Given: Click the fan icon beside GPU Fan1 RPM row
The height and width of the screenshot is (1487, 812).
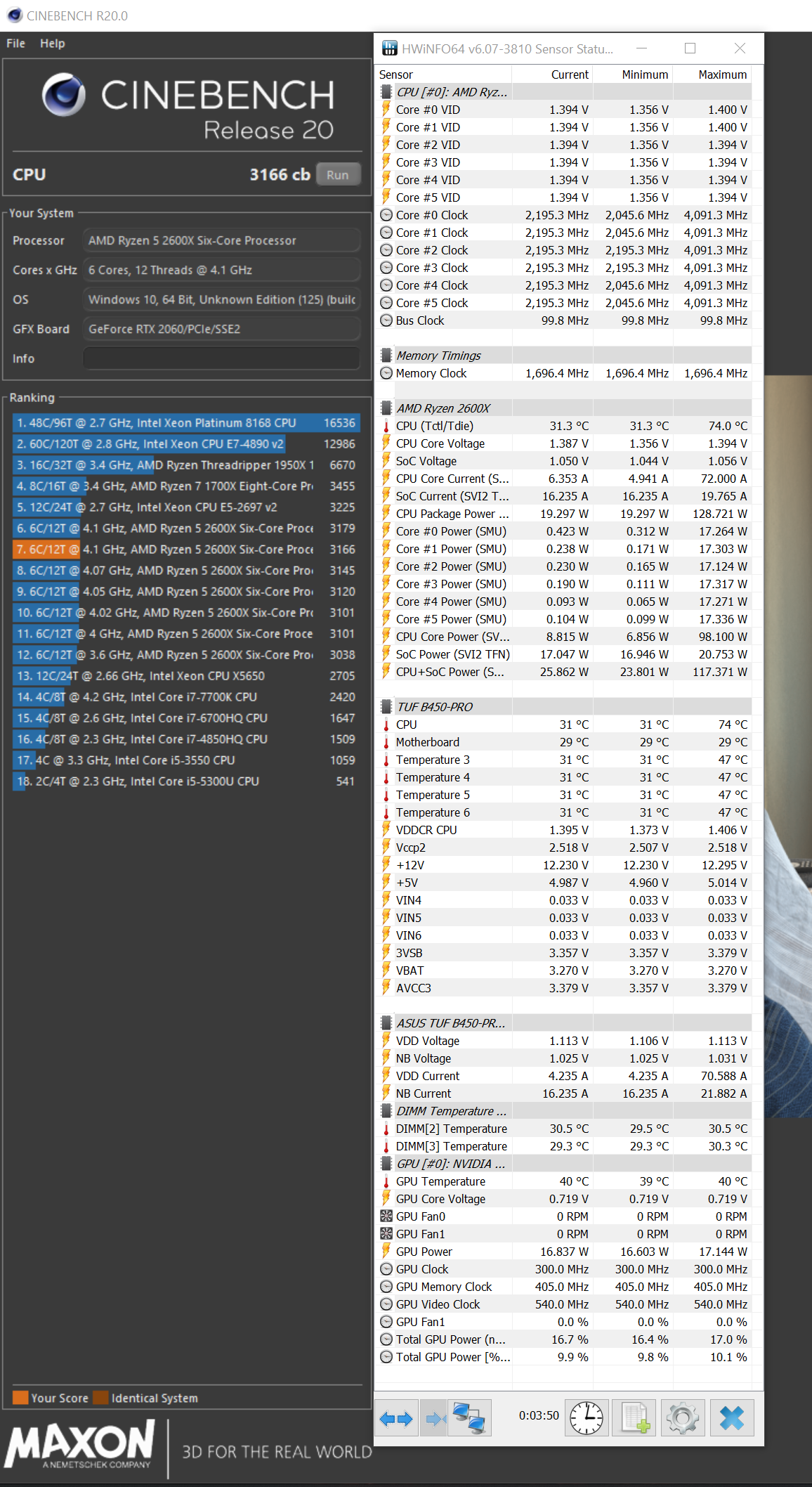Looking at the screenshot, I should (386, 1234).
